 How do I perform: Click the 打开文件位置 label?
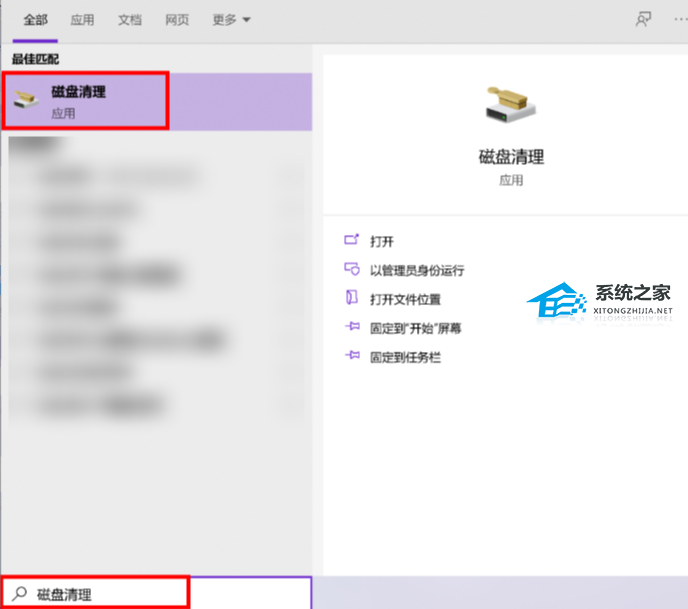click(x=405, y=299)
